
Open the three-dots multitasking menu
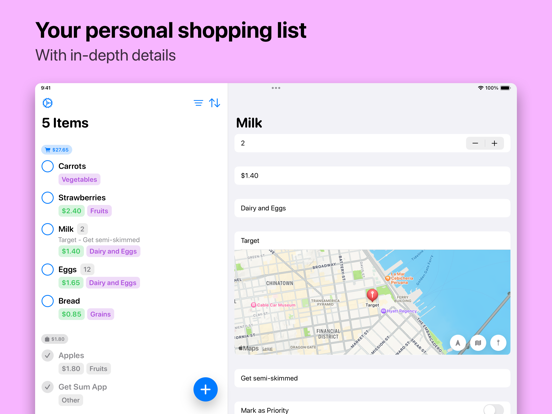point(276,88)
